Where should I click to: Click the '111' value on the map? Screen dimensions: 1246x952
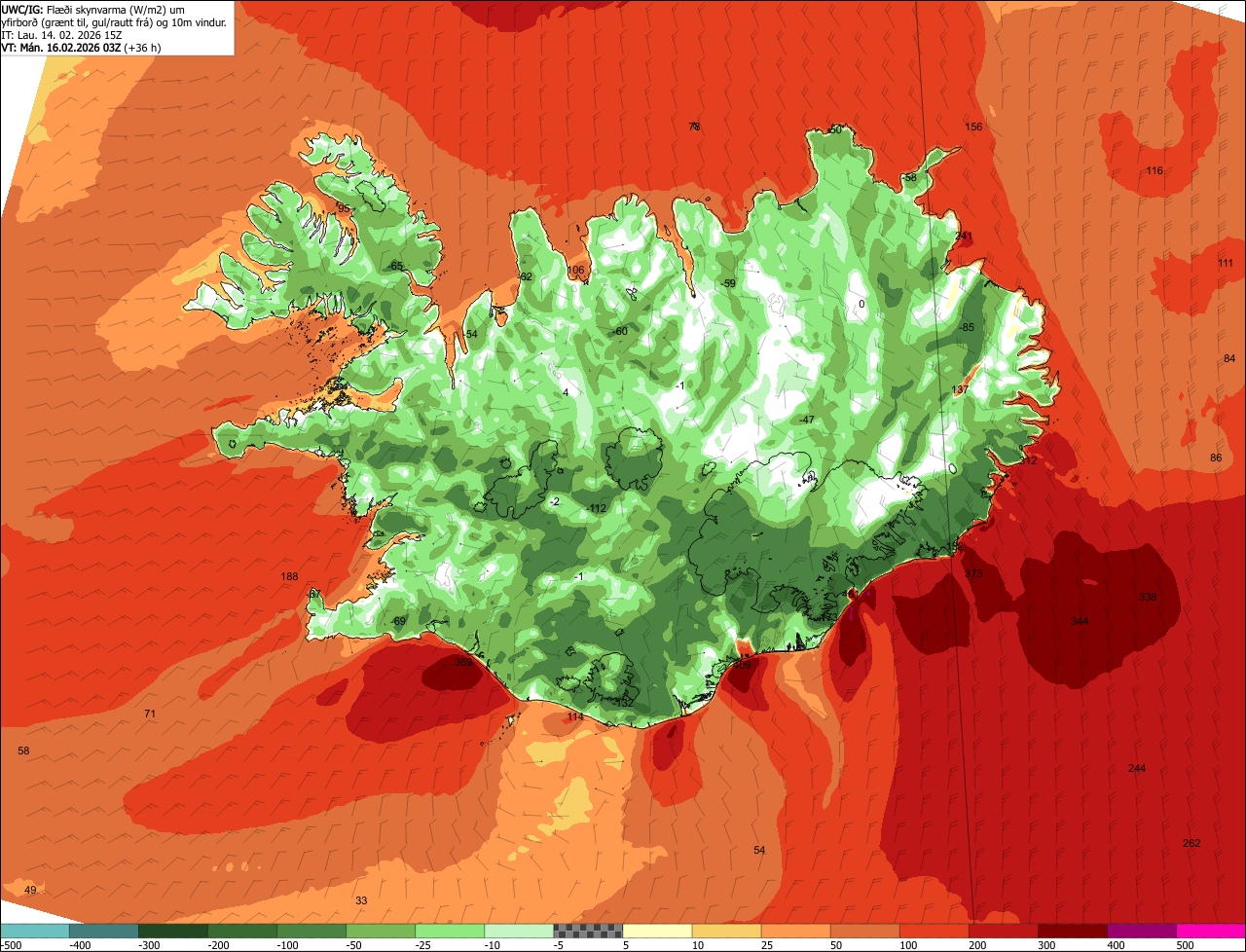click(x=1226, y=263)
